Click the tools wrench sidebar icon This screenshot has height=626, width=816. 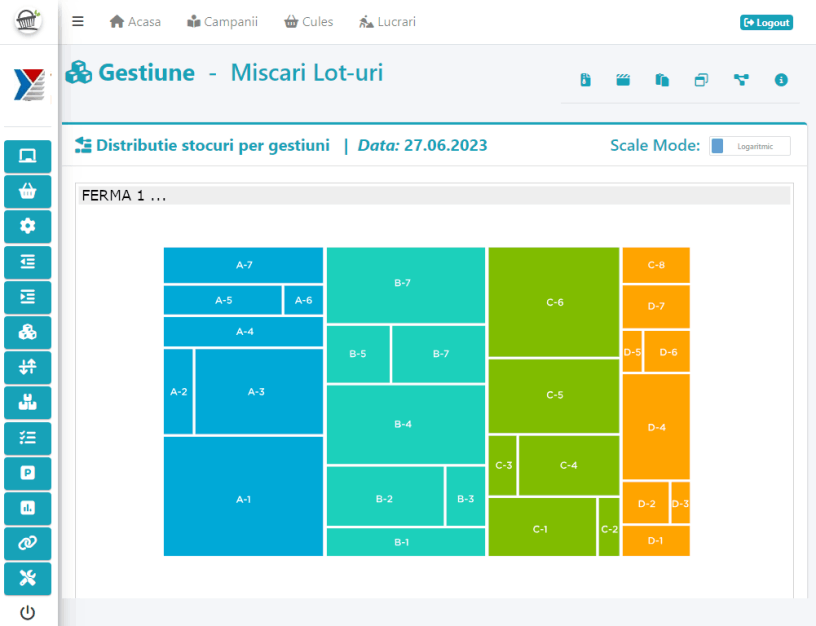28,577
